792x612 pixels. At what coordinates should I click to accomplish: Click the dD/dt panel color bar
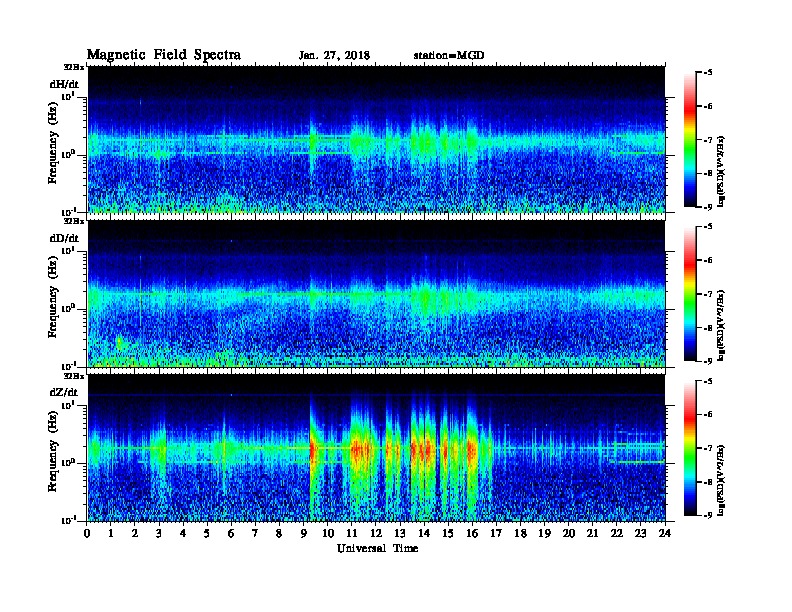tap(690, 294)
